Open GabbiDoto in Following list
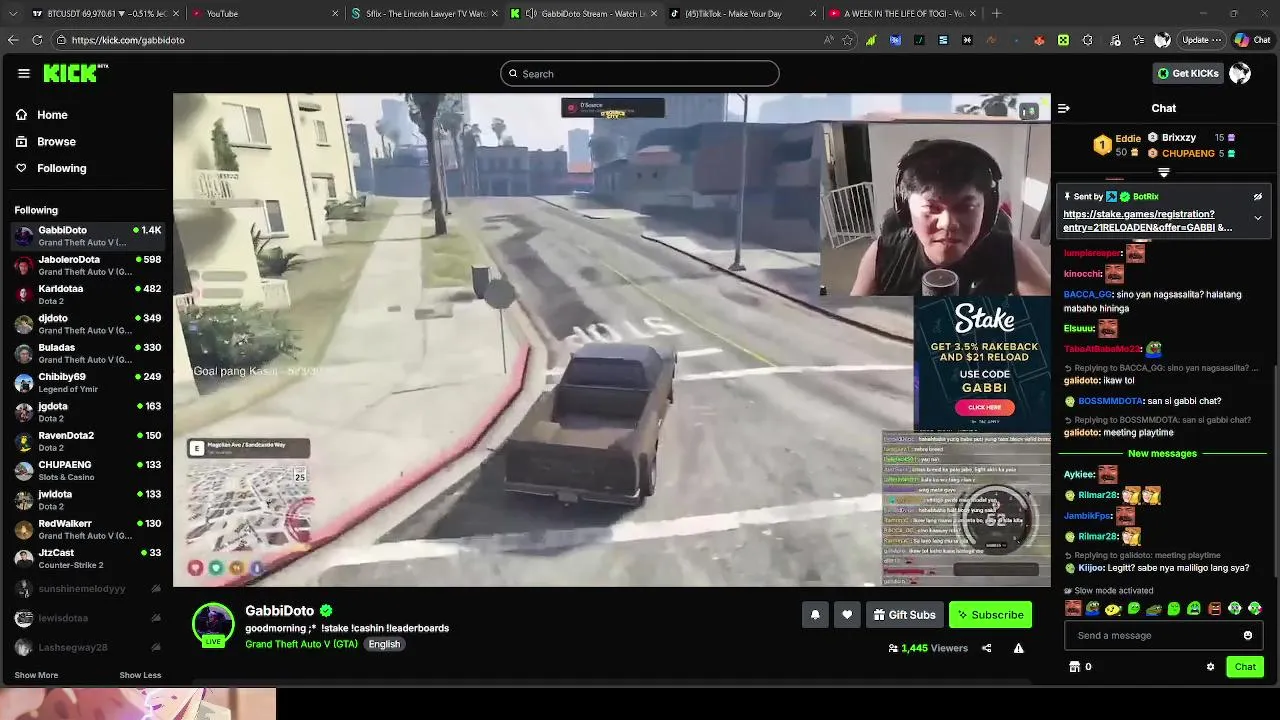Viewport: 1280px width, 720px height. [88, 236]
